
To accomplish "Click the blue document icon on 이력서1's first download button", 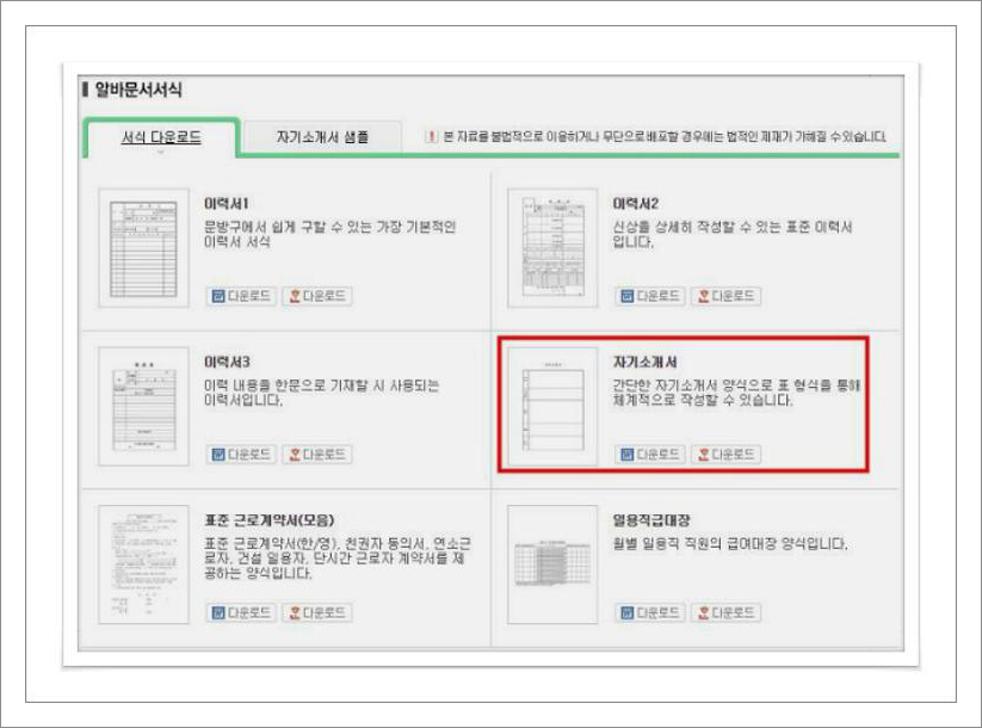I will coord(216,295).
